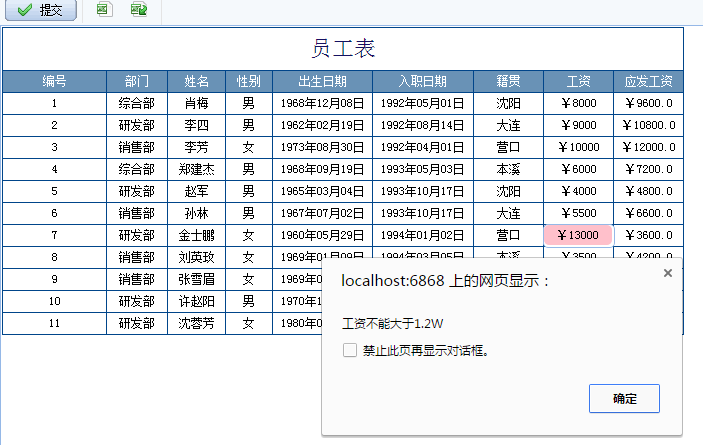Click salary cell ￥4000
This screenshot has height=445, width=703.
(578, 191)
